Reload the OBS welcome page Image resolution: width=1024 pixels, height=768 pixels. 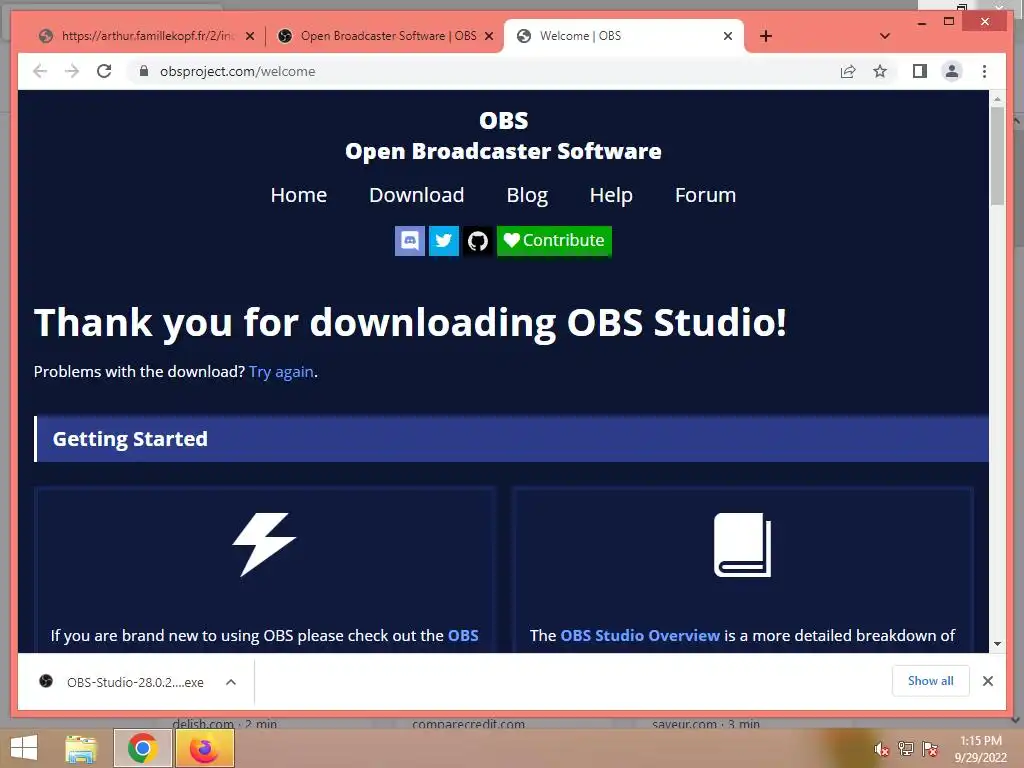(104, 71)
